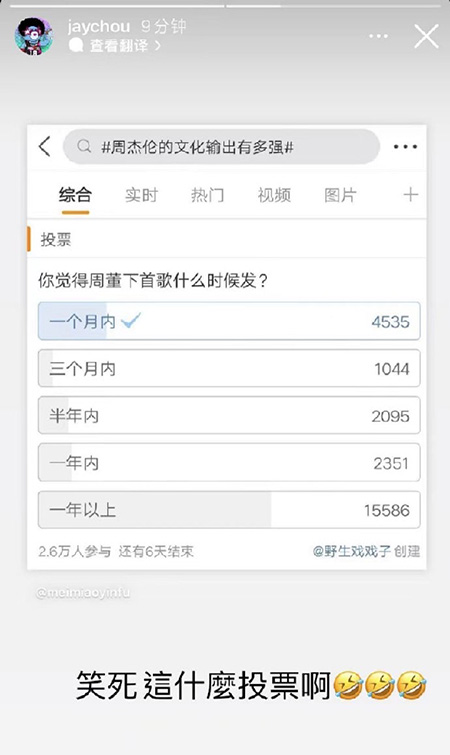Click the hashtag search field
Image resolution: width=450 pixels, height=755 pixels.
[221, 146]
